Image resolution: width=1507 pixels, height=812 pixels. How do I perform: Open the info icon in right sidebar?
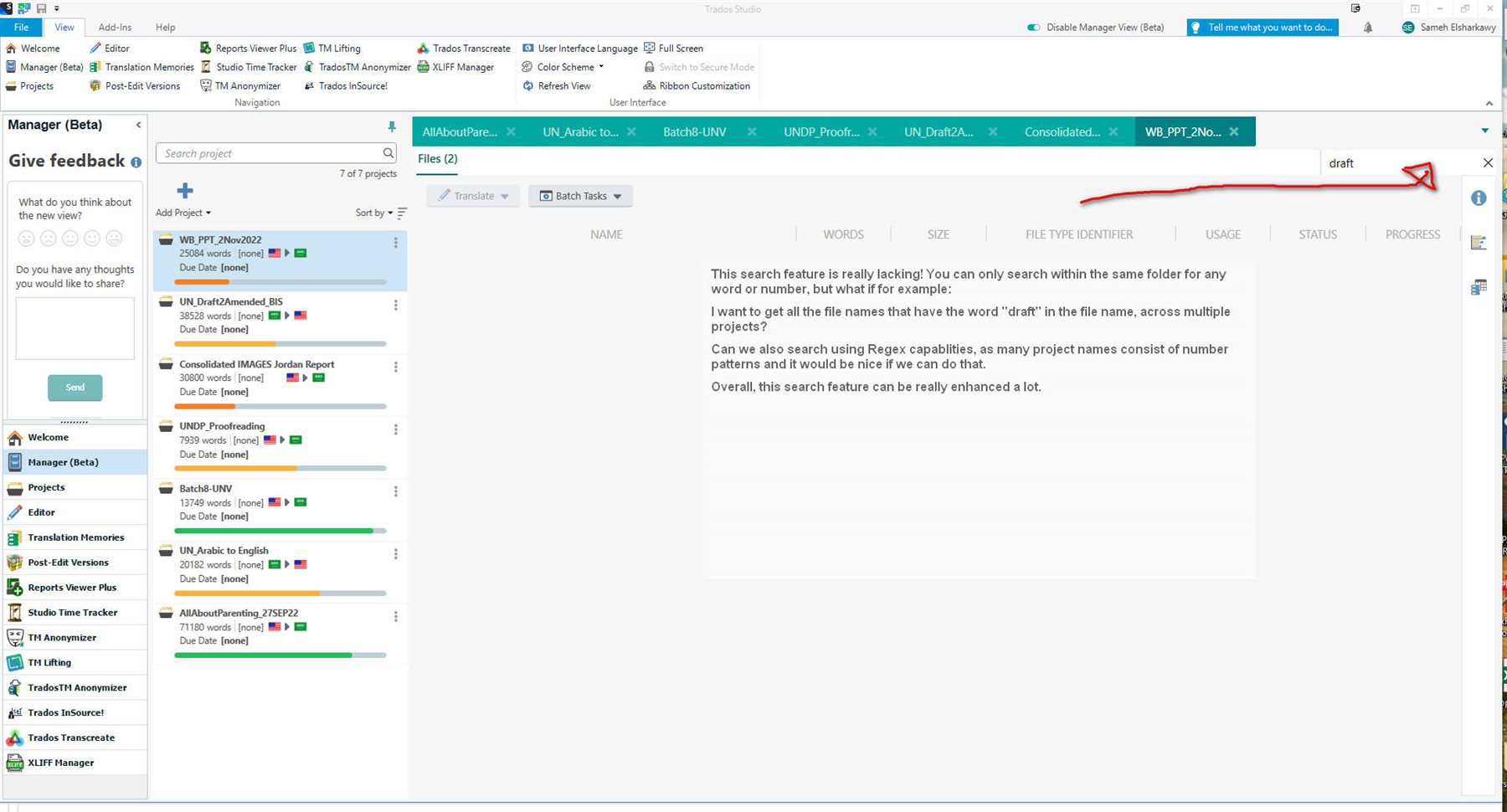[1479, 198]
